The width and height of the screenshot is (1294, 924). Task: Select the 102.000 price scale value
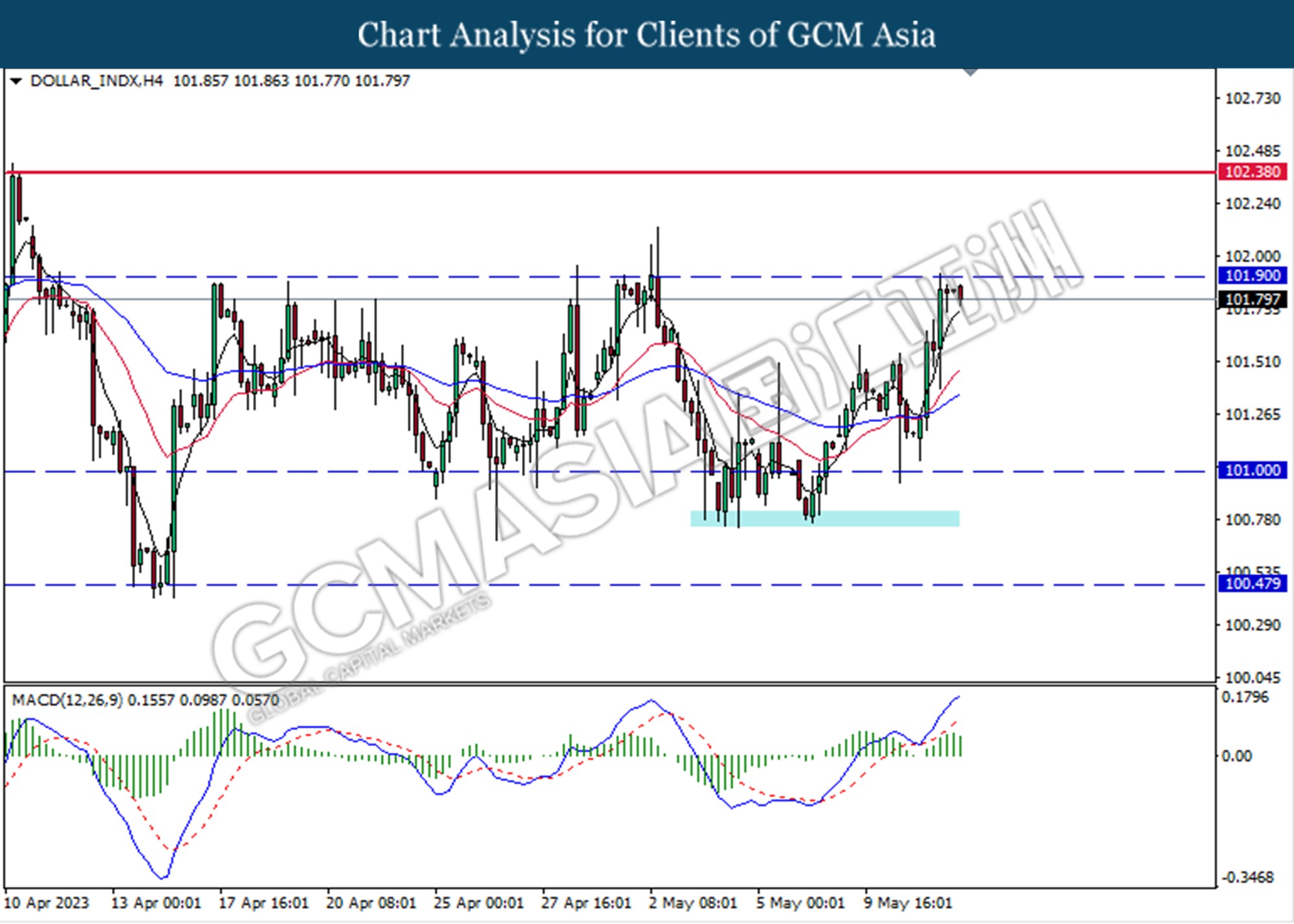tap(1253, 256)
